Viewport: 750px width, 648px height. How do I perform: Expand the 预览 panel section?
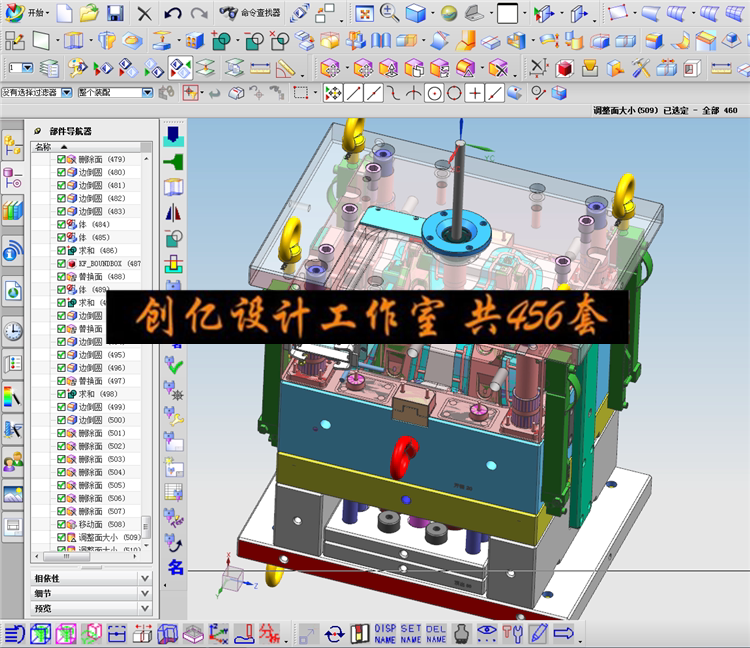pyautogui.click(x=91, y=608)
